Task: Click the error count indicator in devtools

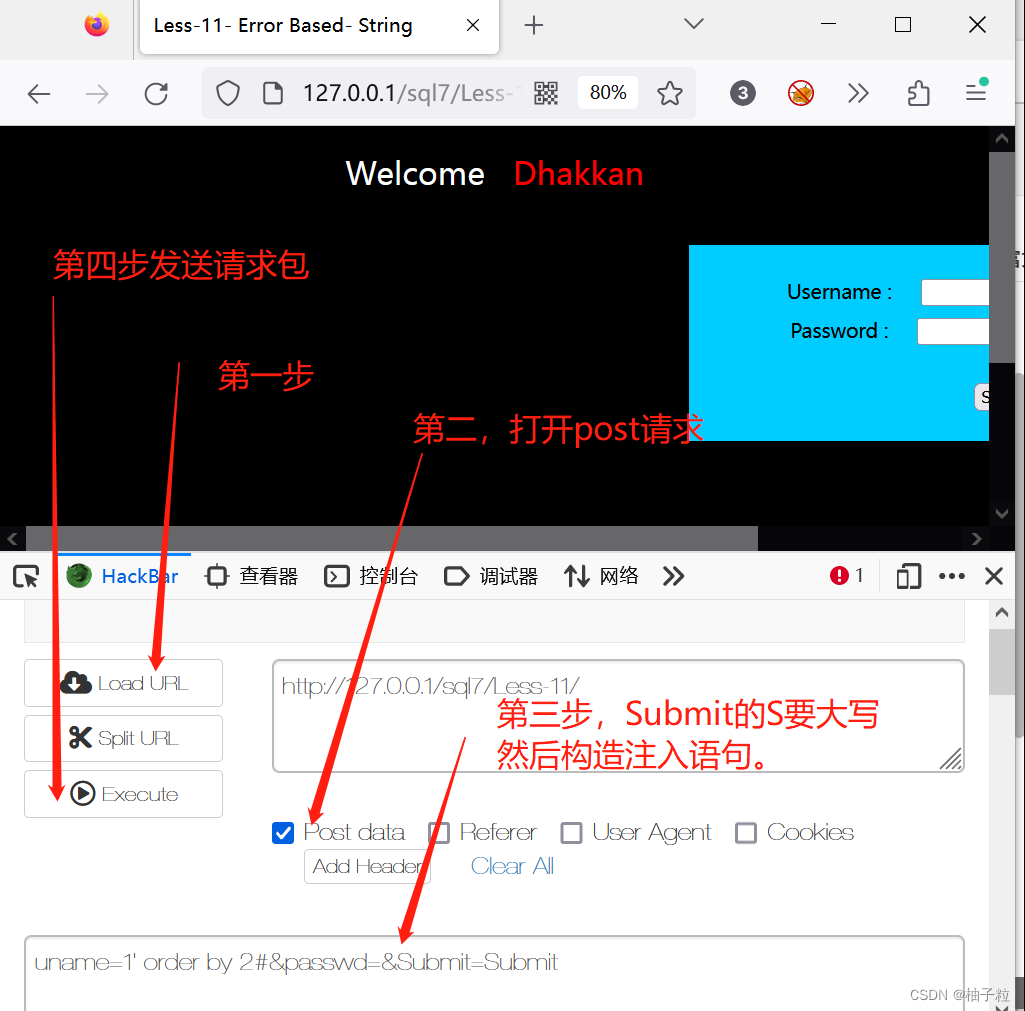Action: (x=846, y=576)
